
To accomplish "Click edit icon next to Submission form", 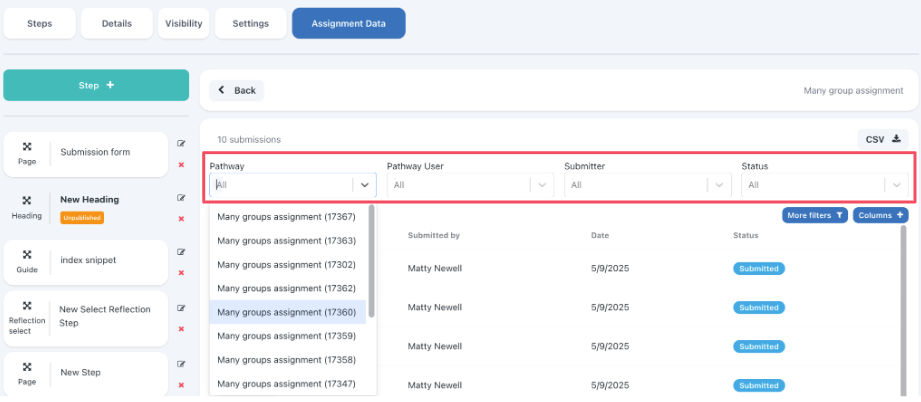I will 181,144.
